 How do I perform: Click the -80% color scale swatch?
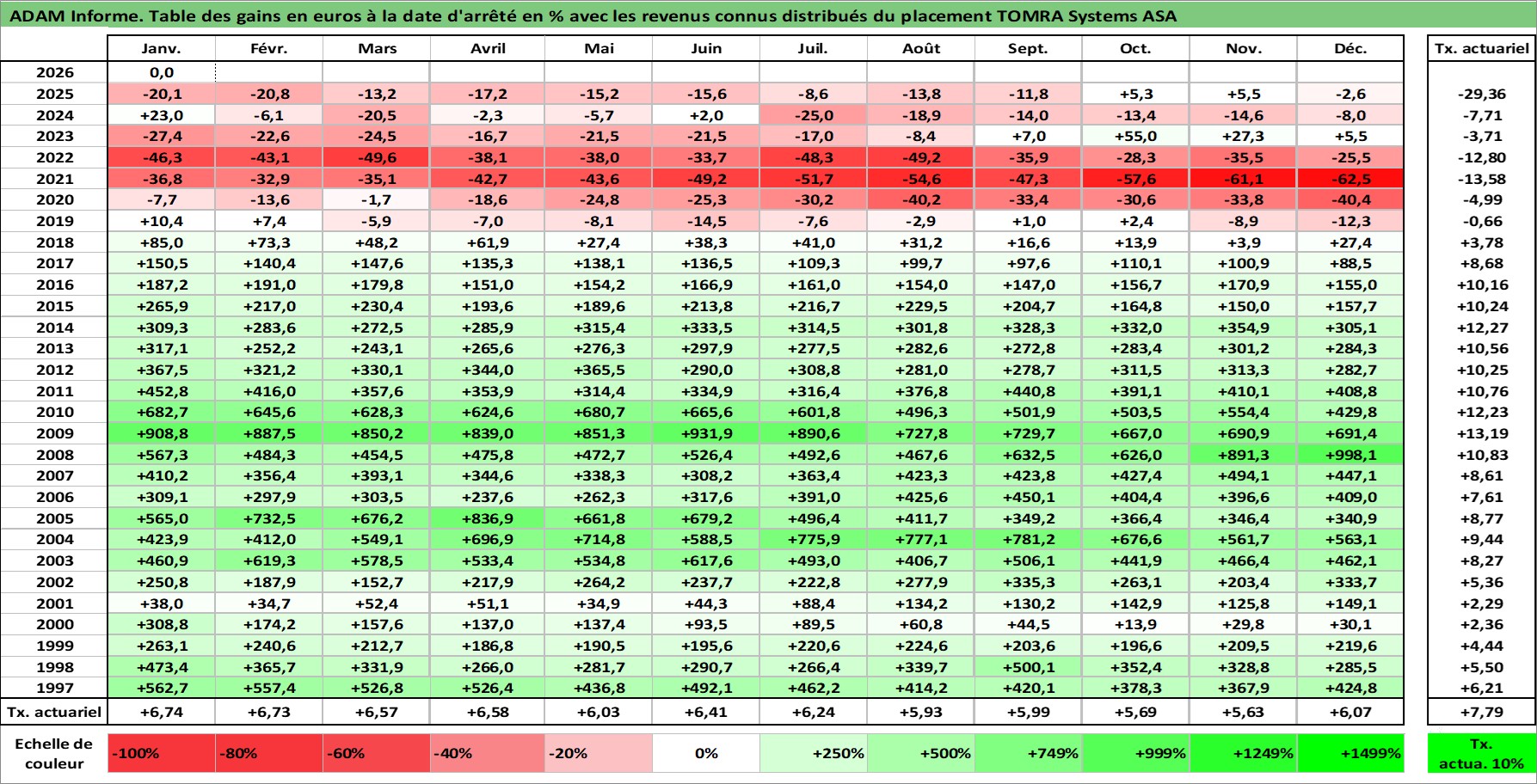coord(269,753)
